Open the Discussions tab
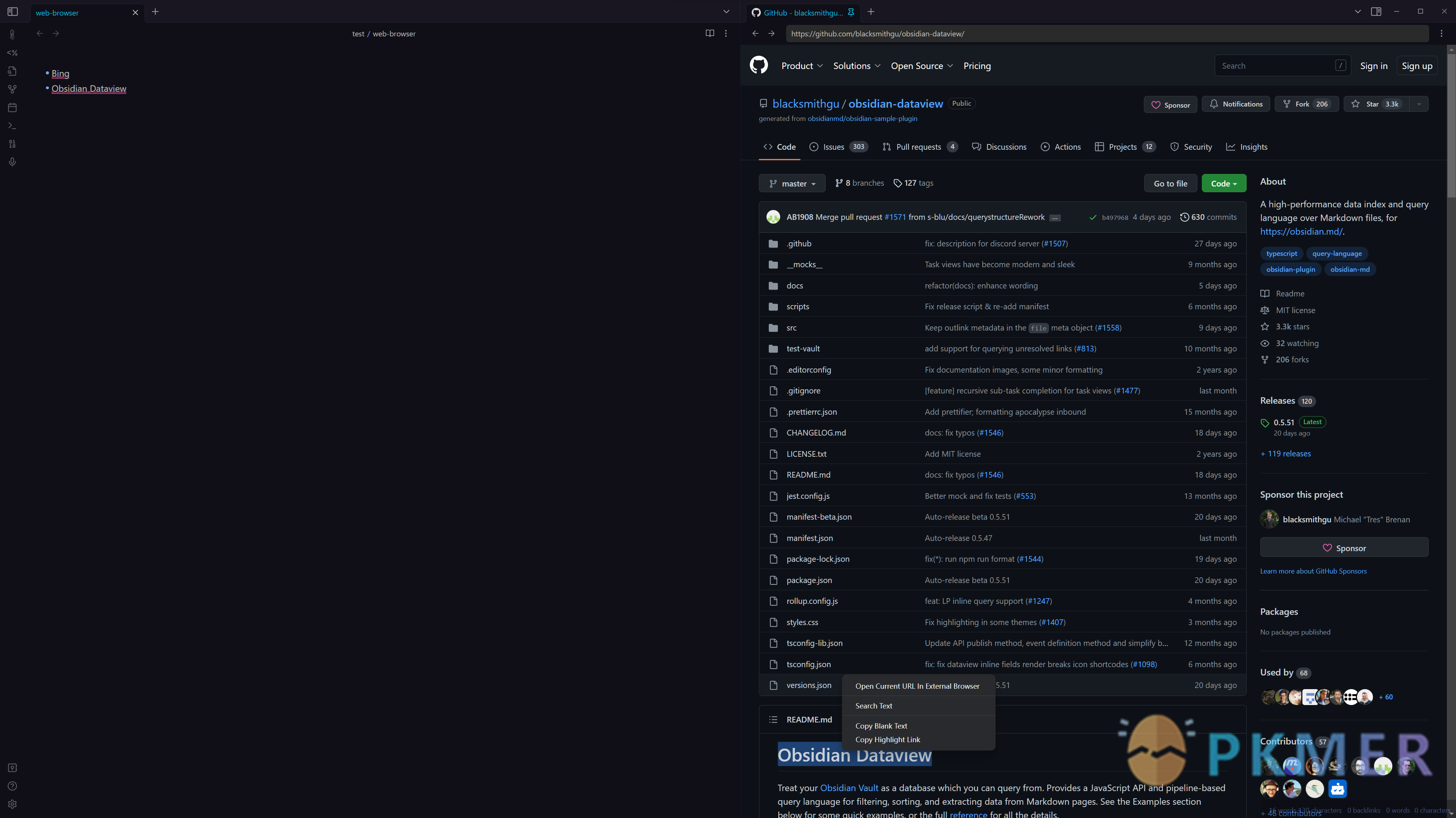 [x=999, y=147]
